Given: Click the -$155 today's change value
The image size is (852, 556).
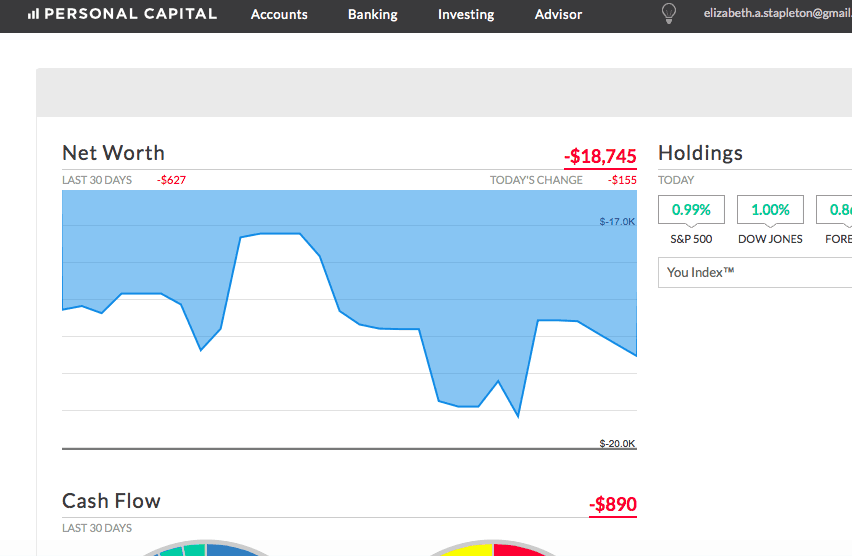Looking at the screenshot, I should pyautogui.click(x=622, y=180).
